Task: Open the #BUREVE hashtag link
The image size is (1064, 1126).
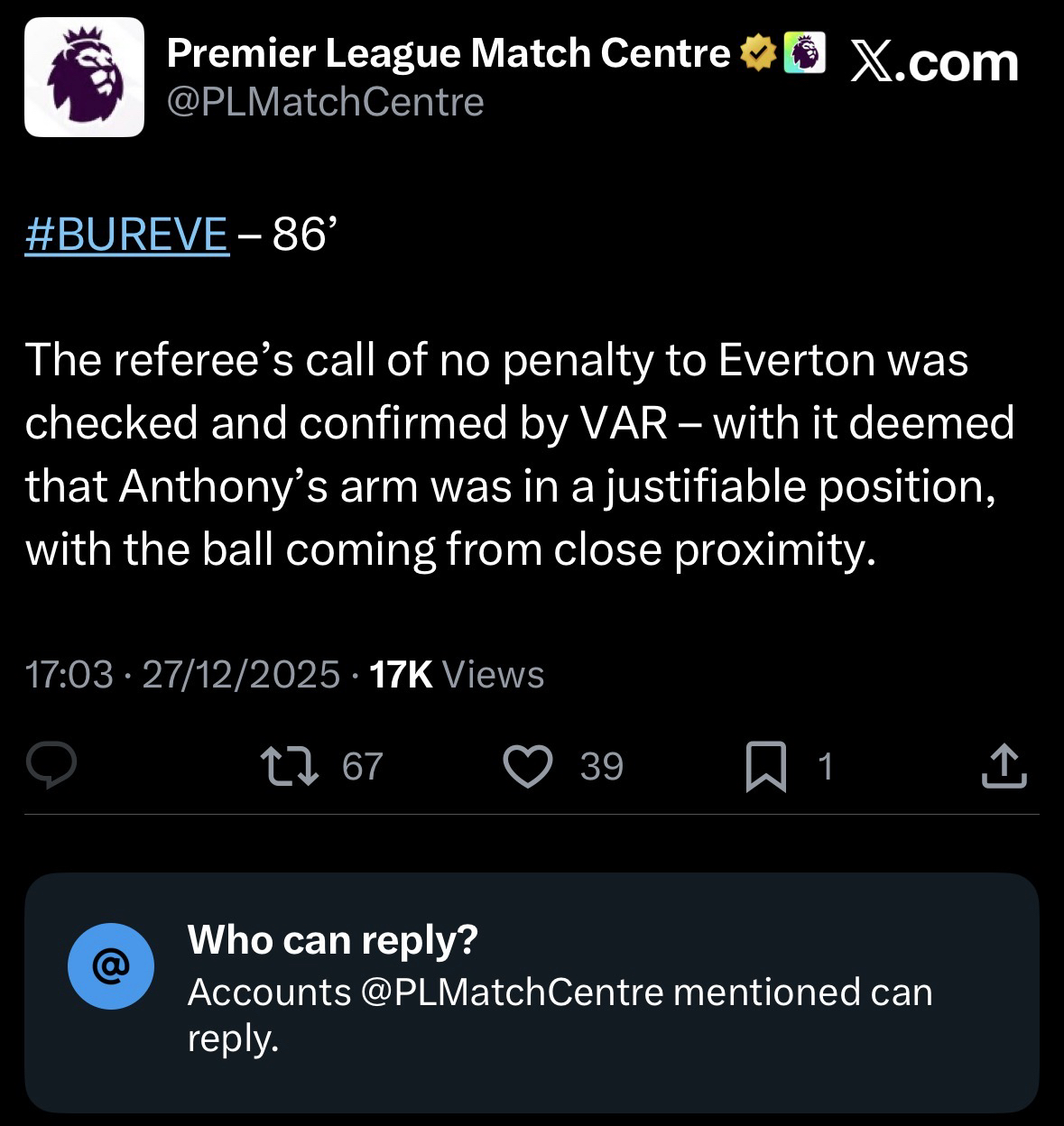Action: [x=126, y=235]
